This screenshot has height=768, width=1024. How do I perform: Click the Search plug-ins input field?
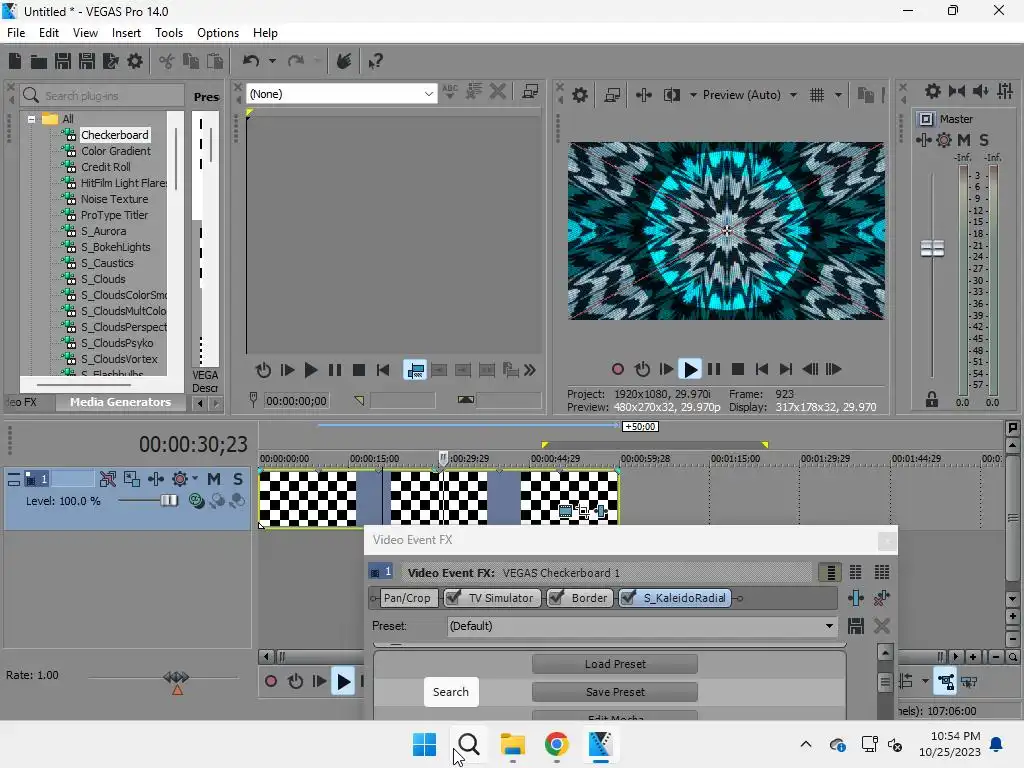coord(103,95)
